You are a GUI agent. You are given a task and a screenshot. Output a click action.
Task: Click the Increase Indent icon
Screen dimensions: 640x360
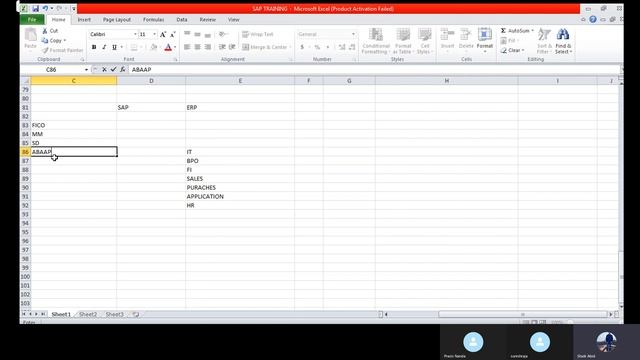232,47
